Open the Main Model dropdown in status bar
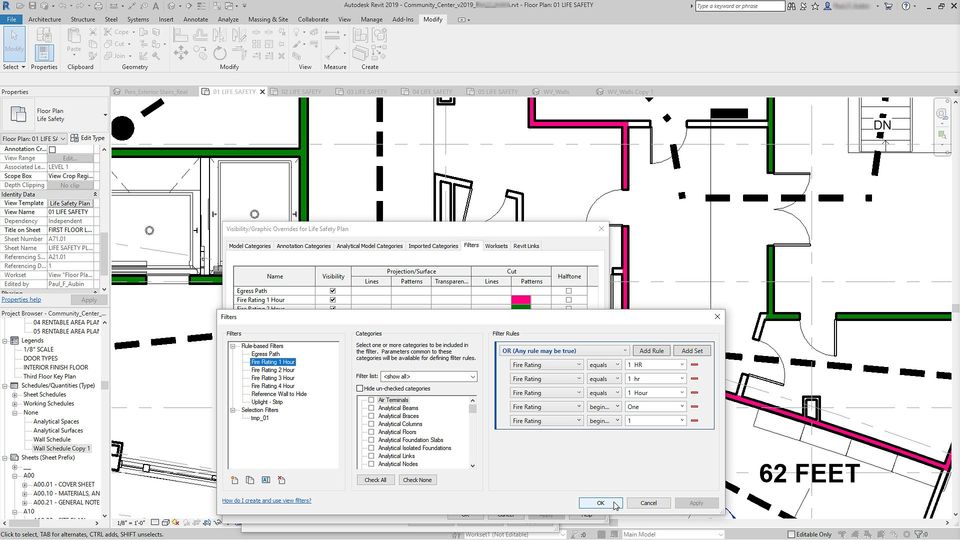This screenshot has height=540, width=960. click(672, 534)
